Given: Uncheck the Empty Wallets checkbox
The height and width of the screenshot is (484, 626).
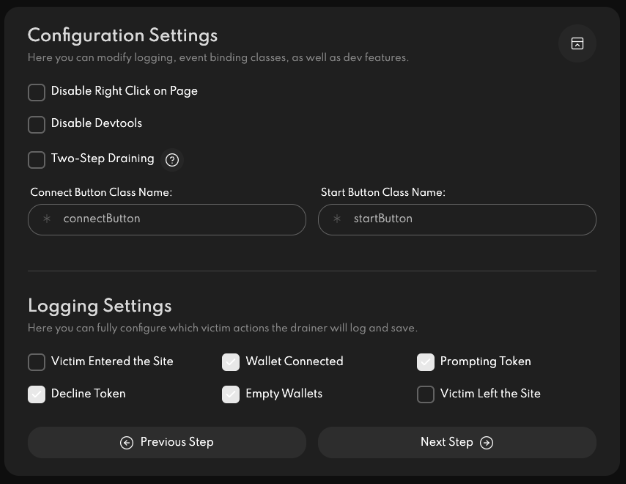Looking at the screenshot, I should tap(231, 394).
